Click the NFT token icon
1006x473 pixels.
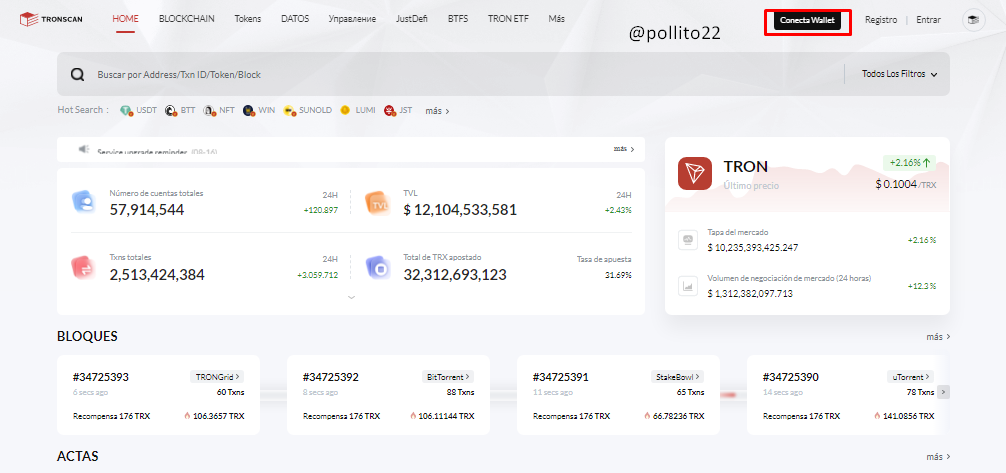tap(209, 110)
